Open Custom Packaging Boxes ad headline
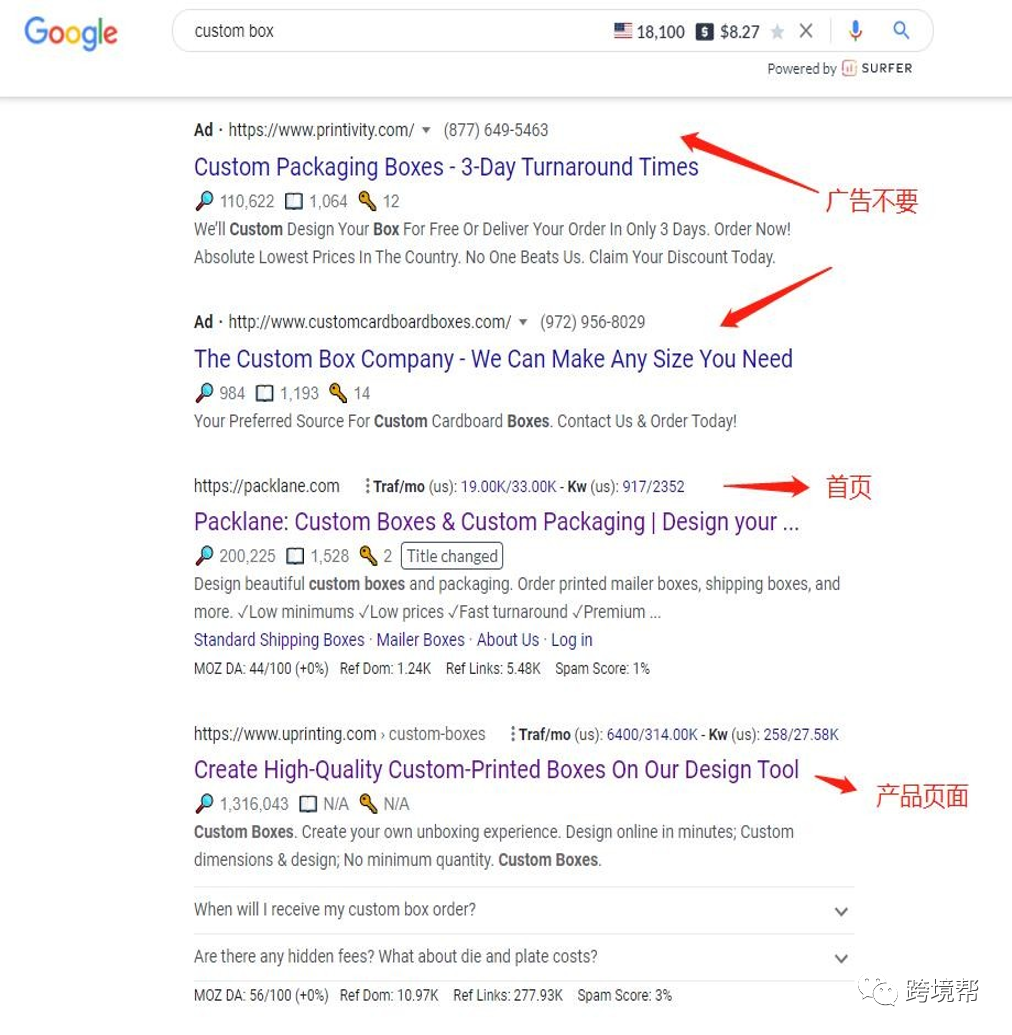 (x=446, y=167)
